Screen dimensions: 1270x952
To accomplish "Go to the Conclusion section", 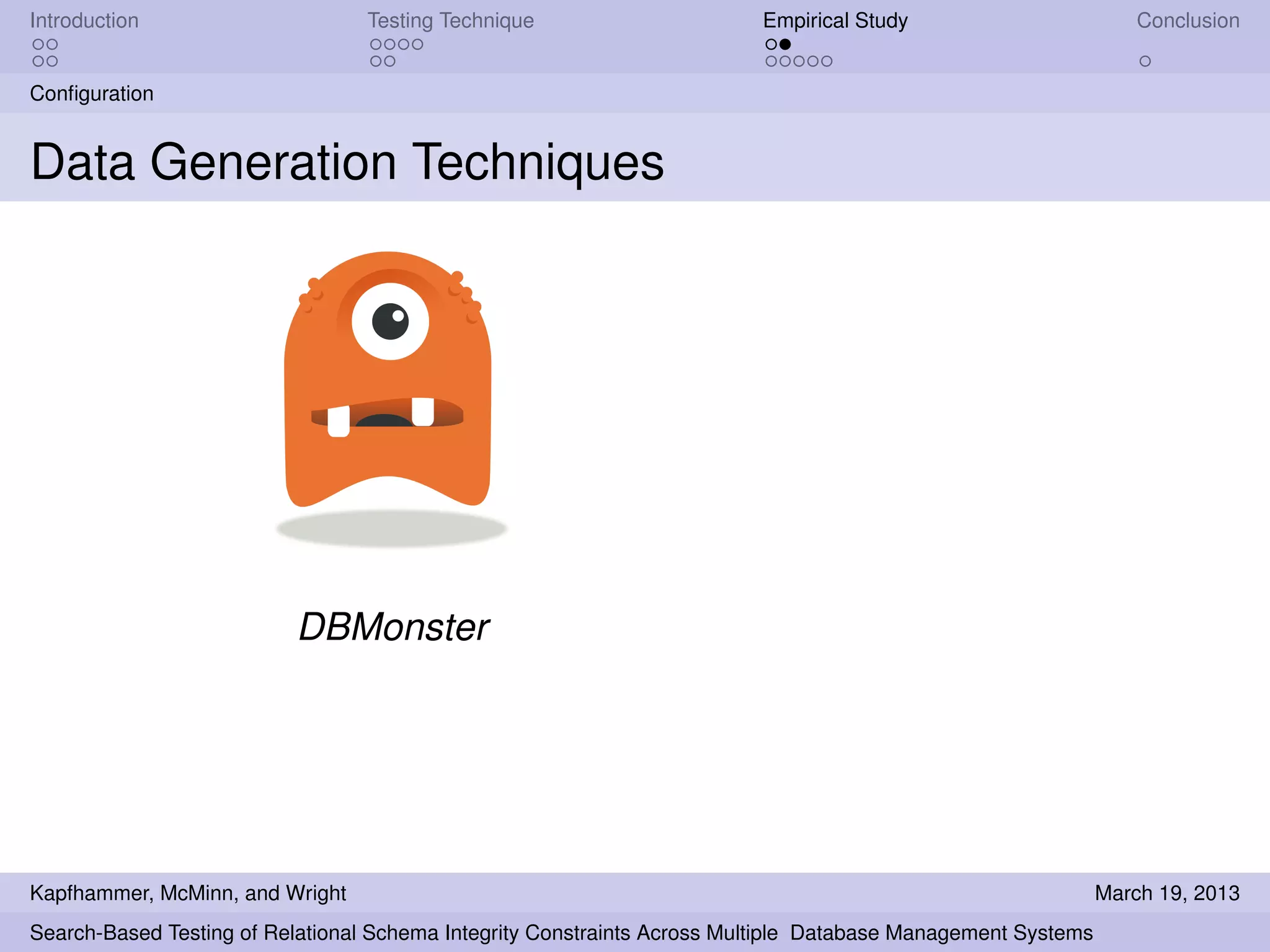I will [1188, 20].
